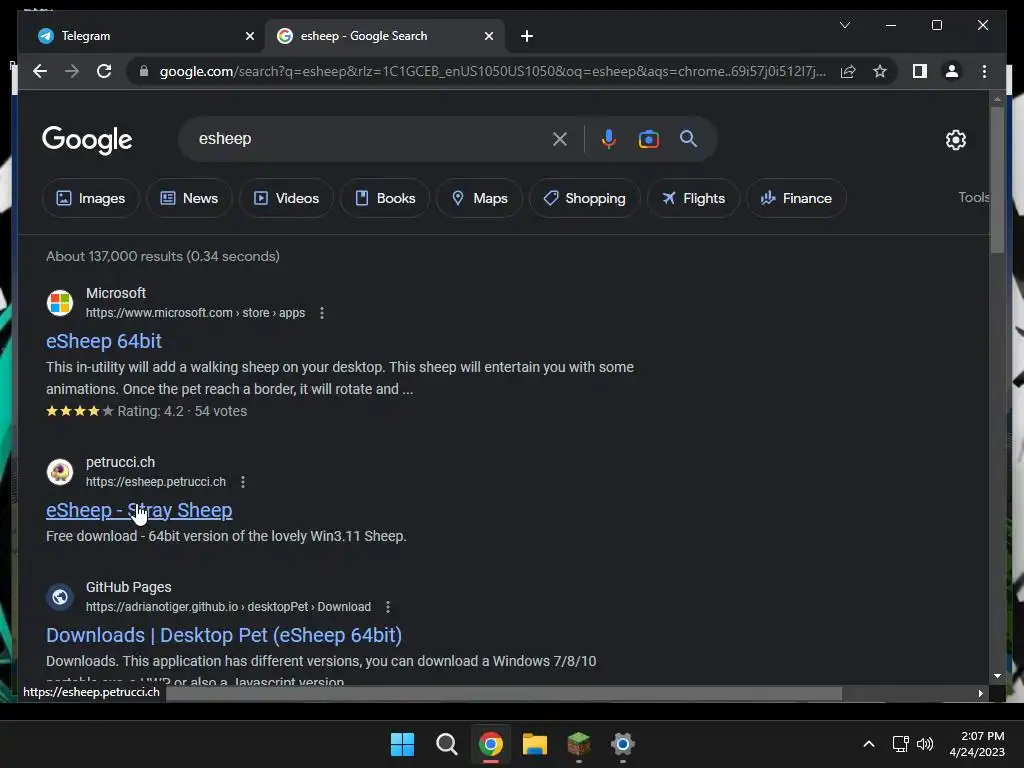Switch to Maps results
The image size is (1024, 768).
click(479, 198)
